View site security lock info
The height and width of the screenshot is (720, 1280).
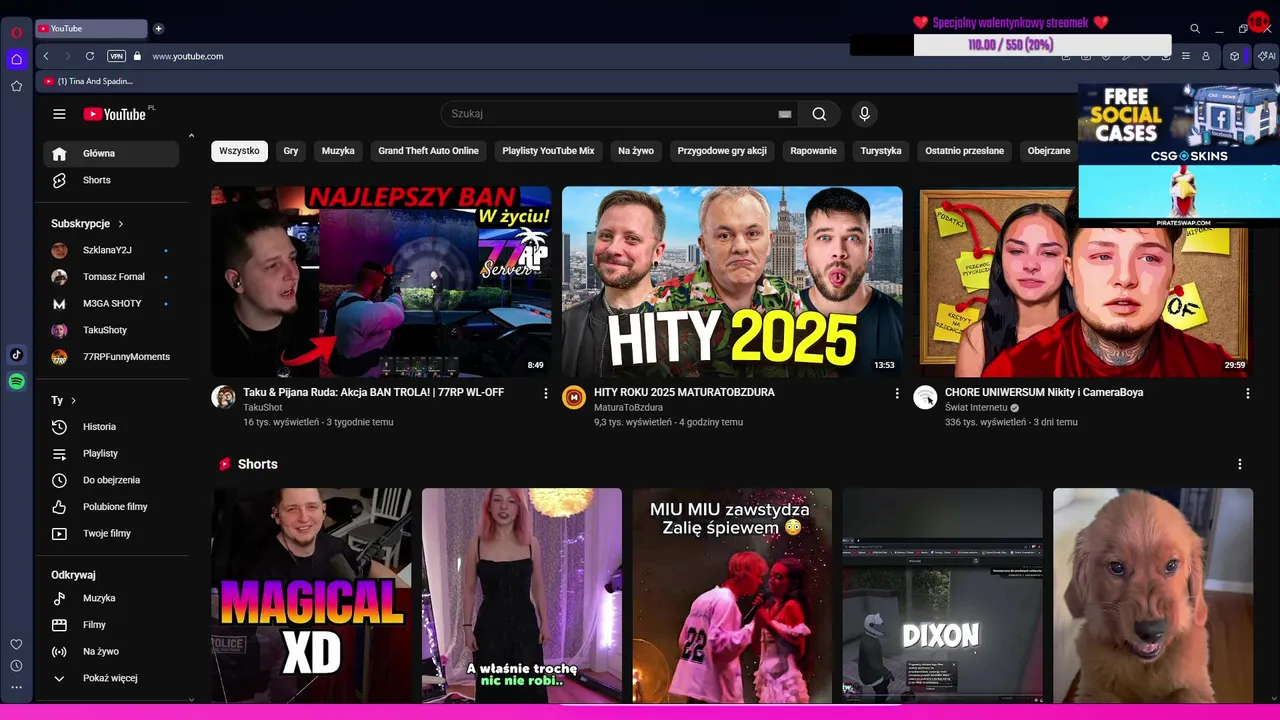pyautogui.click(x=137, y=56)
